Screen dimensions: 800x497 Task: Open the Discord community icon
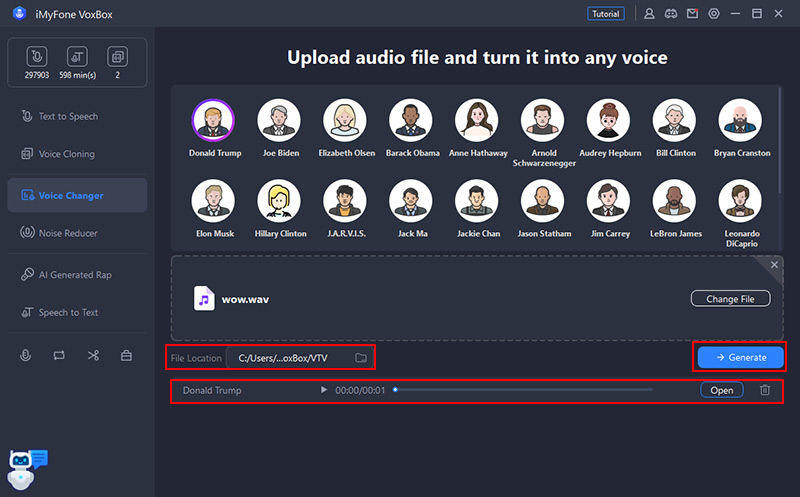[x=670, y=14]
